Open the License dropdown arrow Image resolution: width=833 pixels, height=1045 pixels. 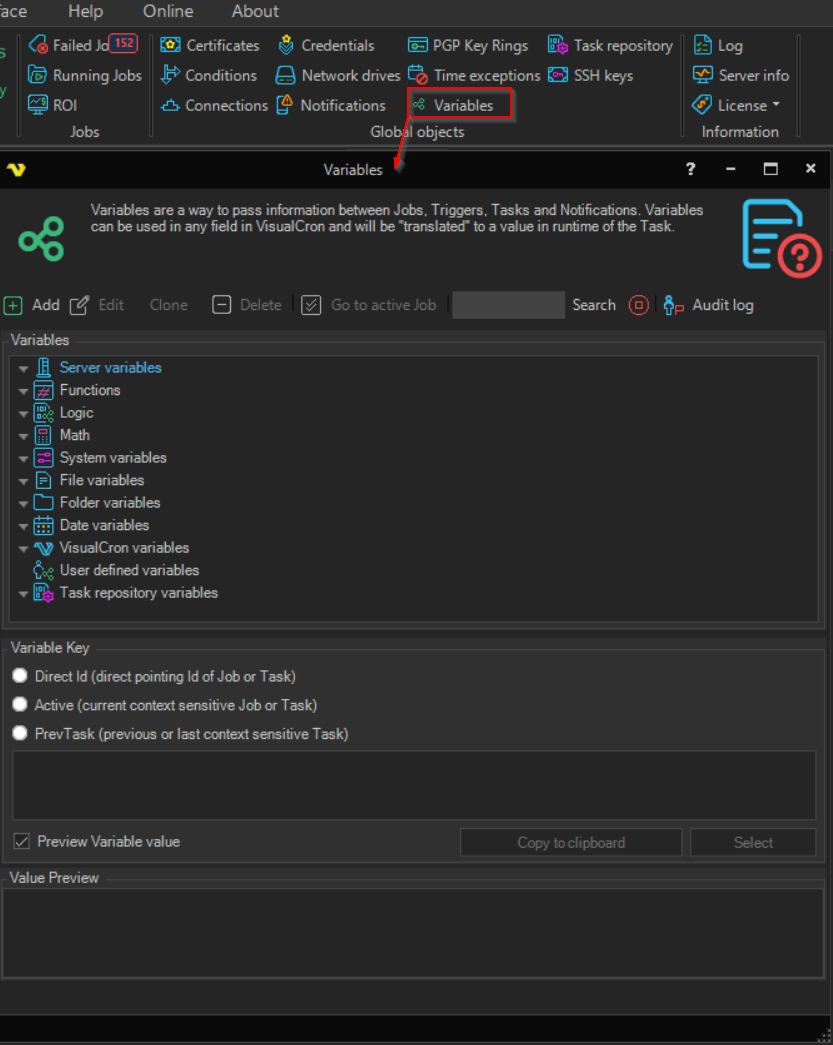tap(776, 105)
